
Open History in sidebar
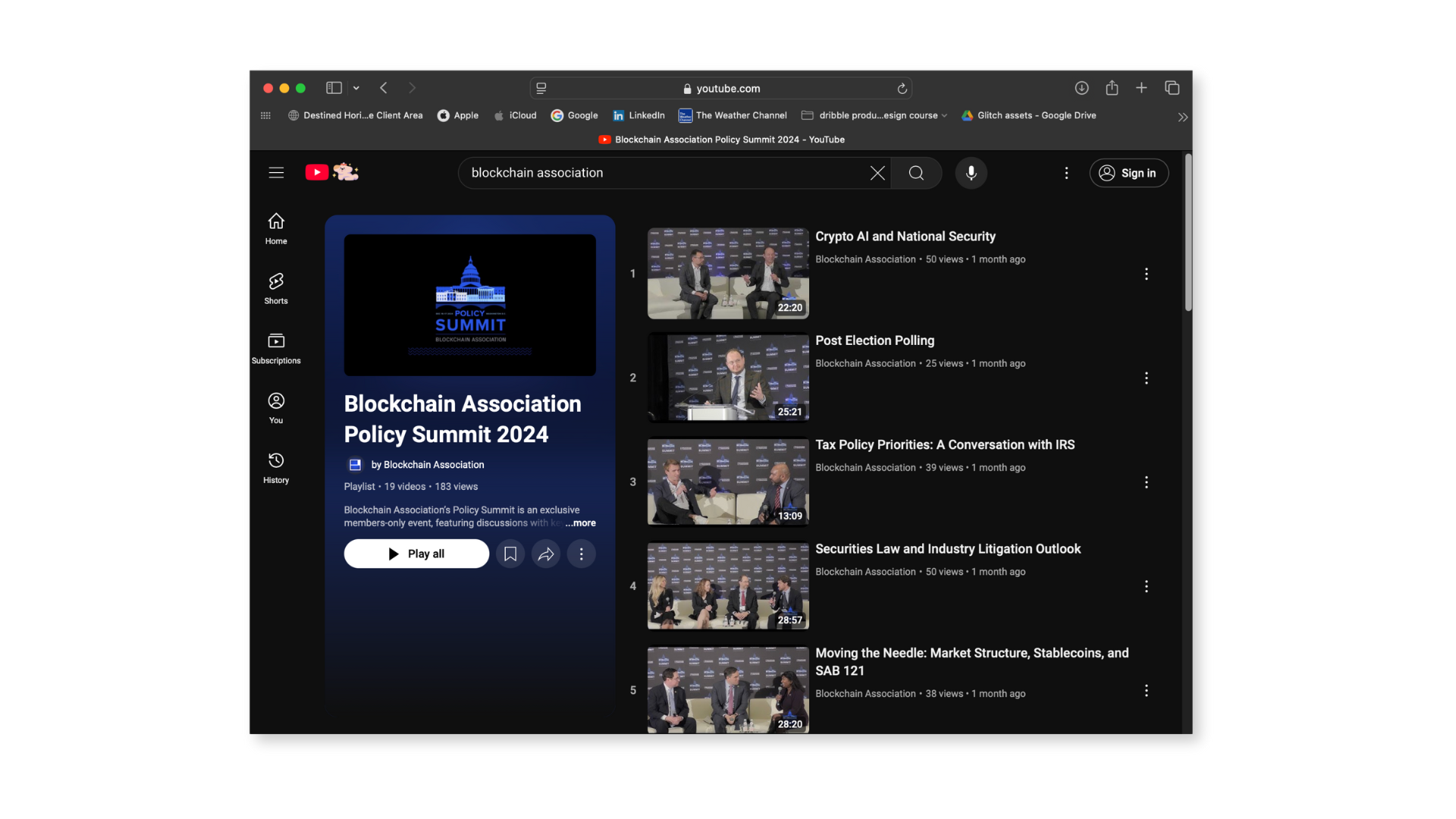tap(276, 468)
